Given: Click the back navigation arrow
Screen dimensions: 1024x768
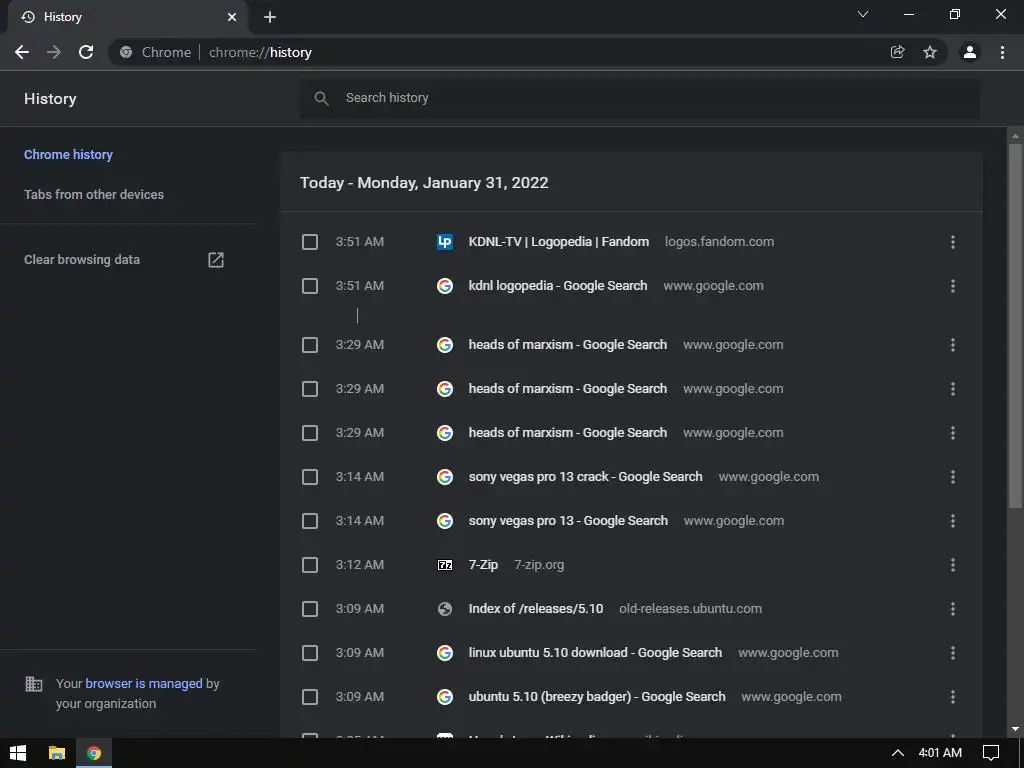Looking at the screenshot, I should click(22, 52).
